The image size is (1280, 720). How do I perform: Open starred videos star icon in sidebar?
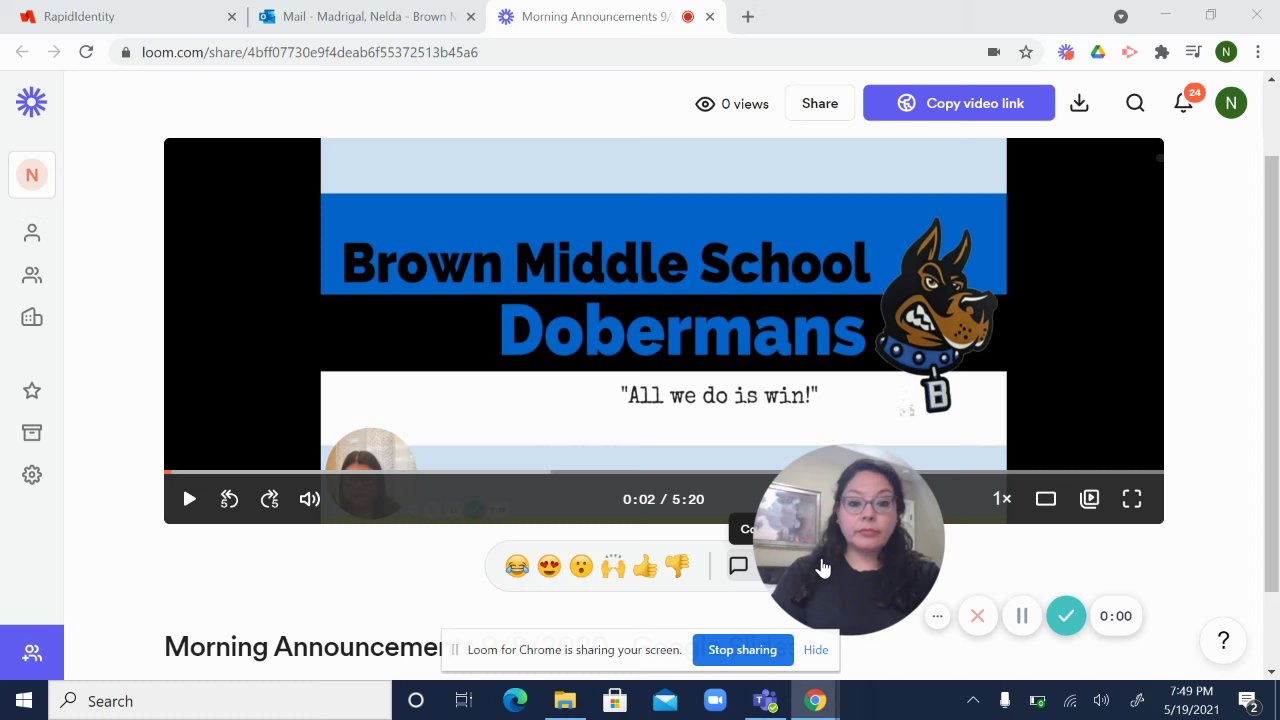(x=32, y=391)
